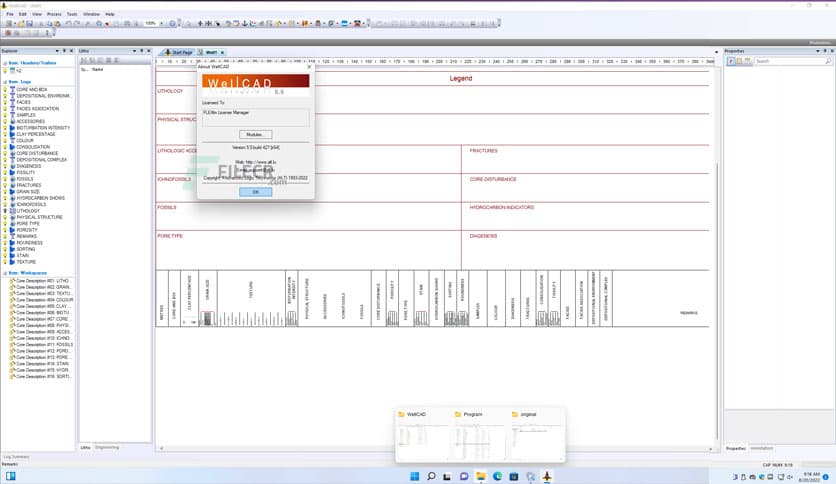Open the Help menu

tap(110, 14)
